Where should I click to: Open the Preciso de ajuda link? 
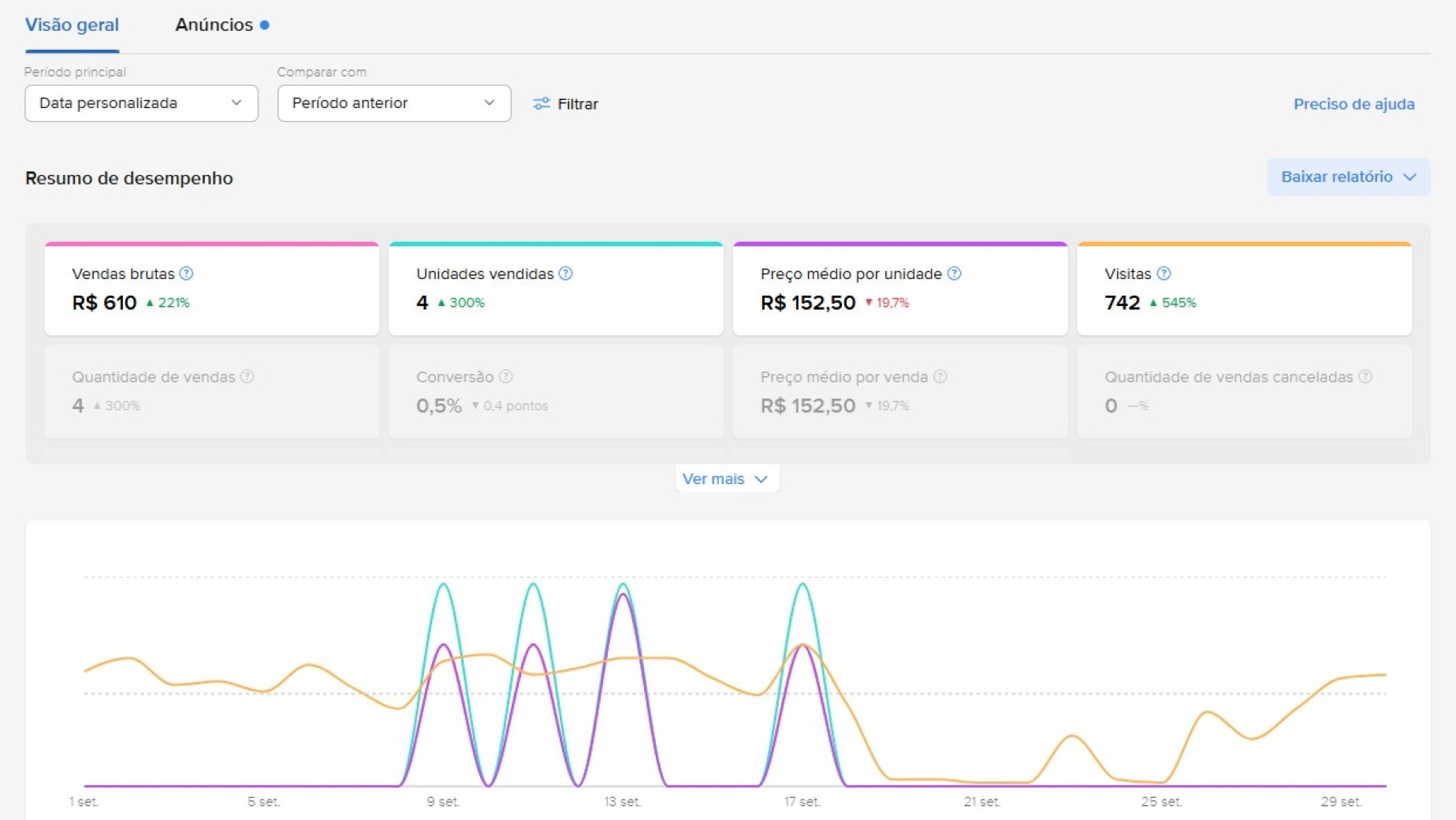pos(1354,104)
